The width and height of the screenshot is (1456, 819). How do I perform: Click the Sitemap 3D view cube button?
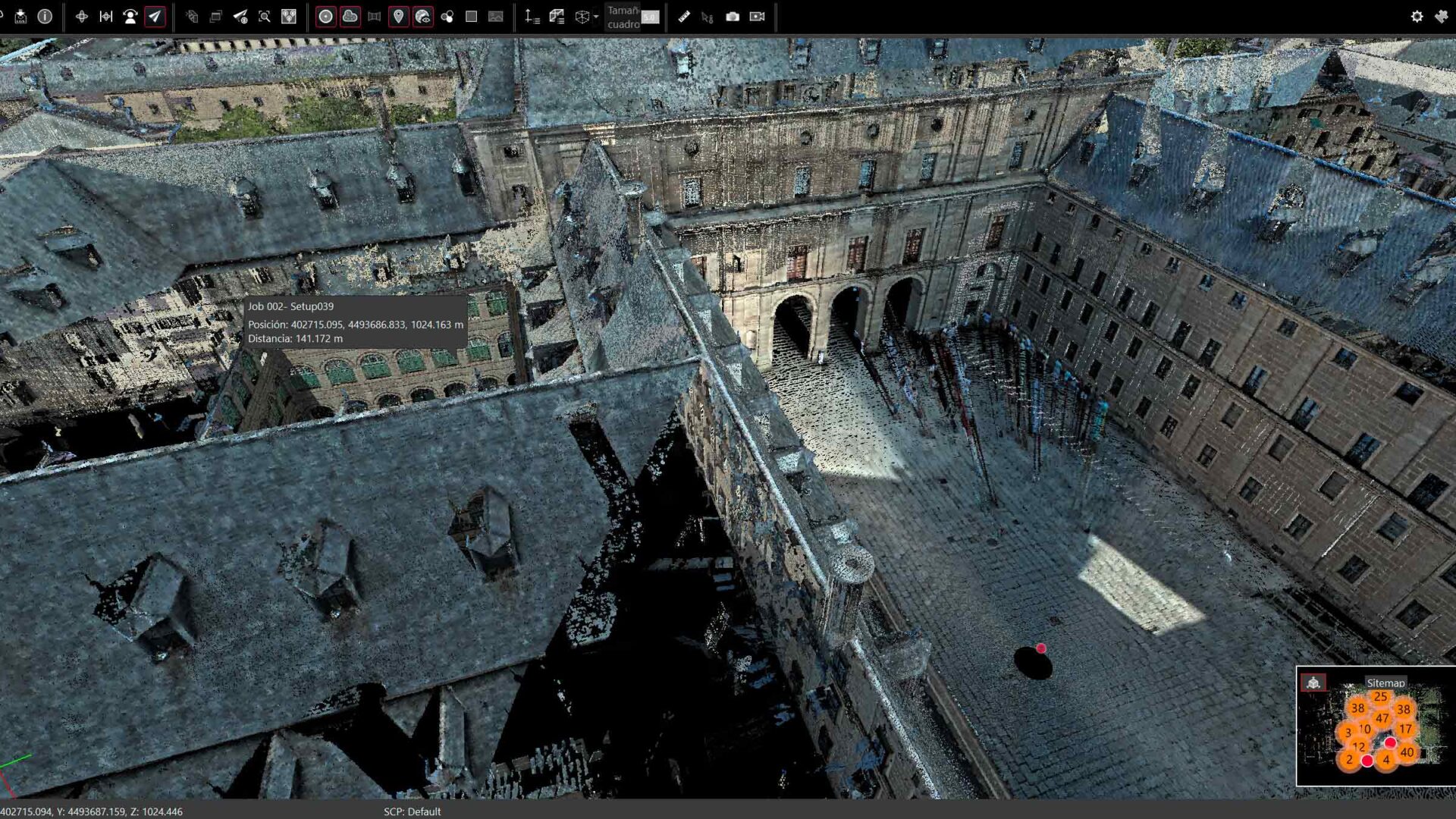click(x=1313, y=682)
